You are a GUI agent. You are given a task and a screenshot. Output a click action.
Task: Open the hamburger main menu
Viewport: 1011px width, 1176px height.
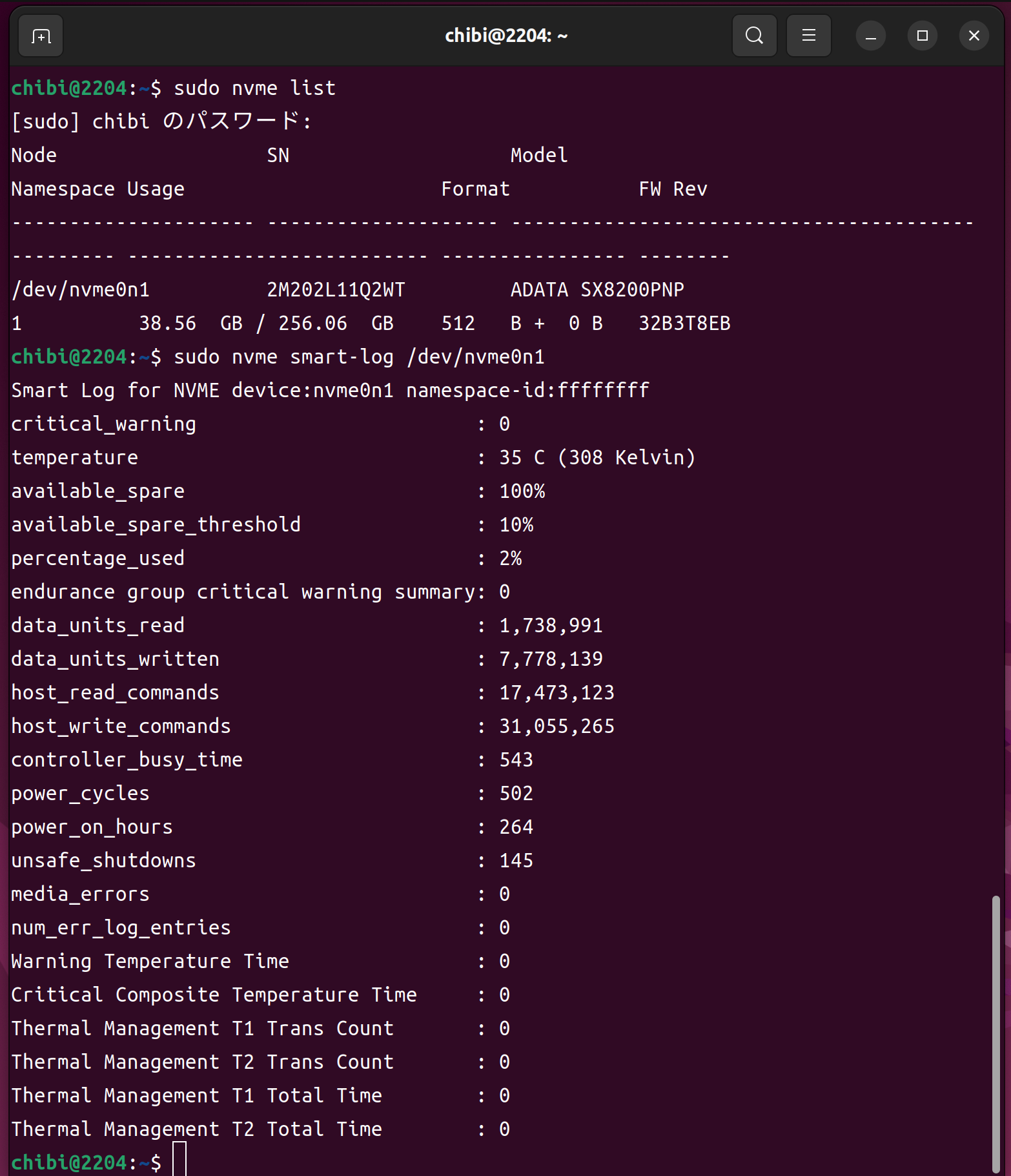click(808, 36)
